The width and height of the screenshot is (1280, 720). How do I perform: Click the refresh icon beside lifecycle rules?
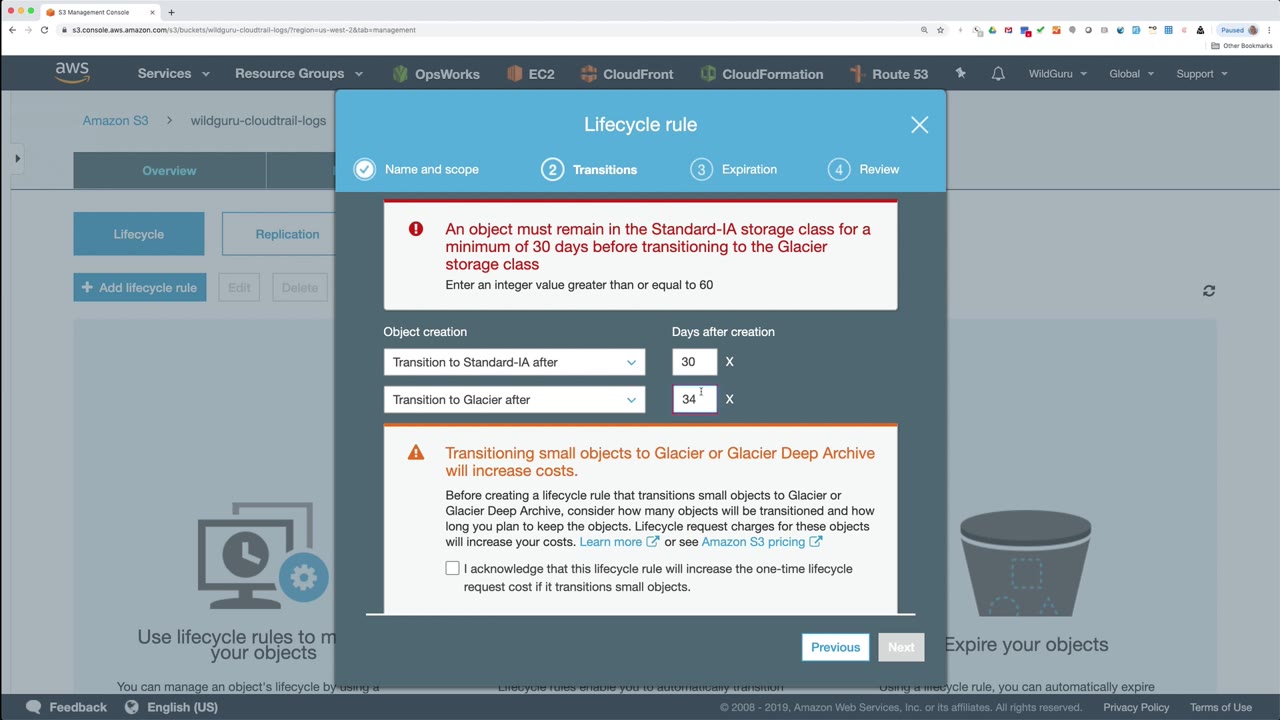point(1209,290)
